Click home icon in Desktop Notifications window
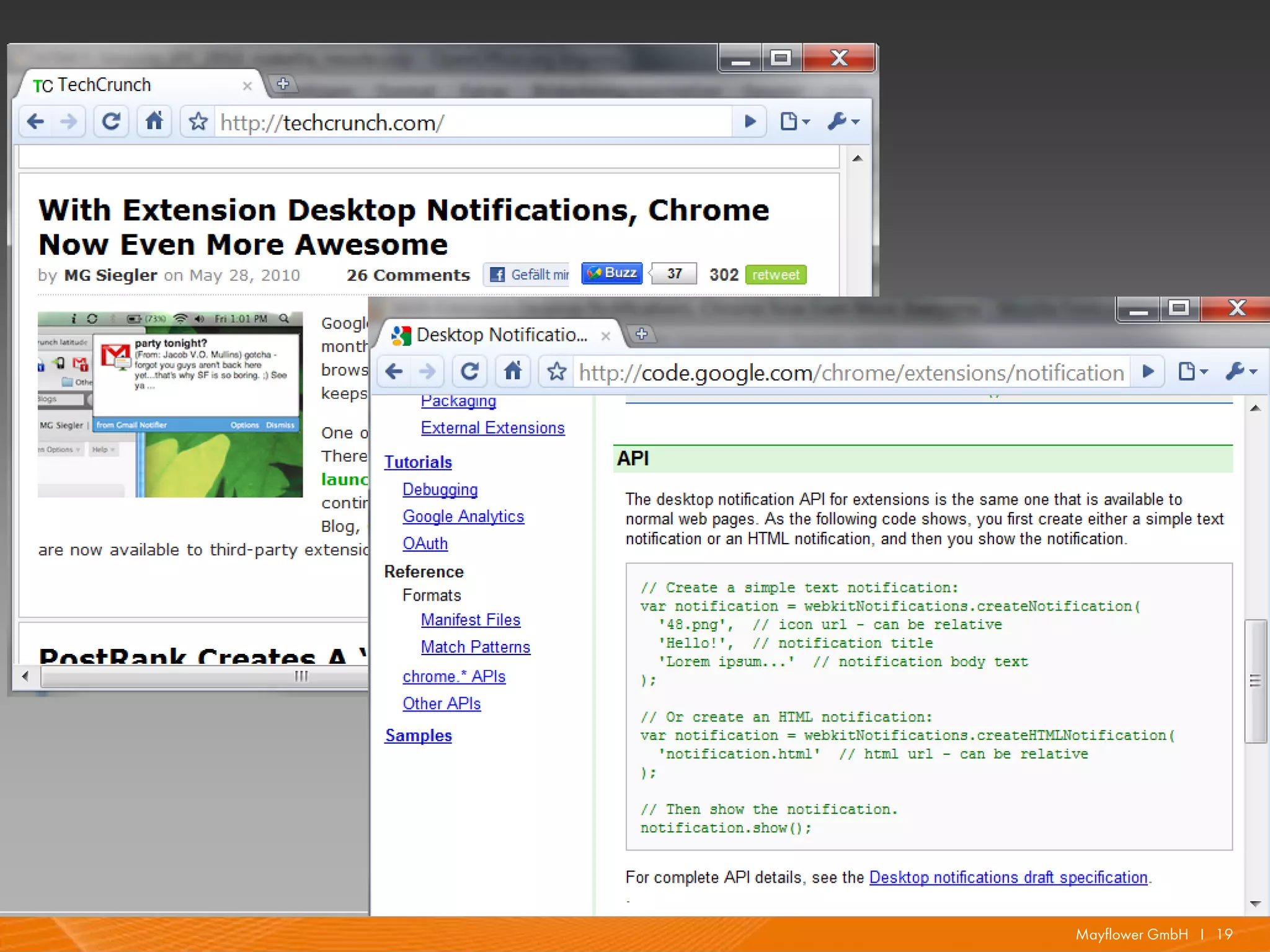This screenshot has height=952, width=1270. pyautogui.click(x=512, y=371)
